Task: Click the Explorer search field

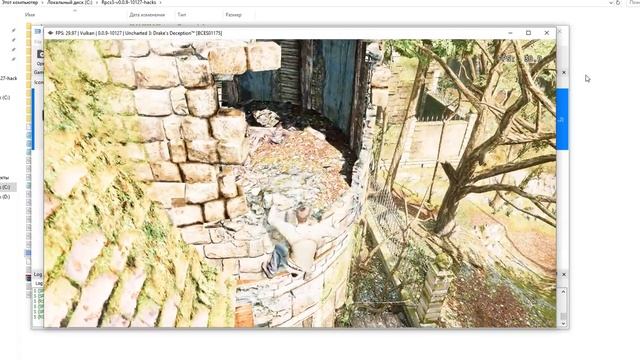Action: click(x=633, y=3)
